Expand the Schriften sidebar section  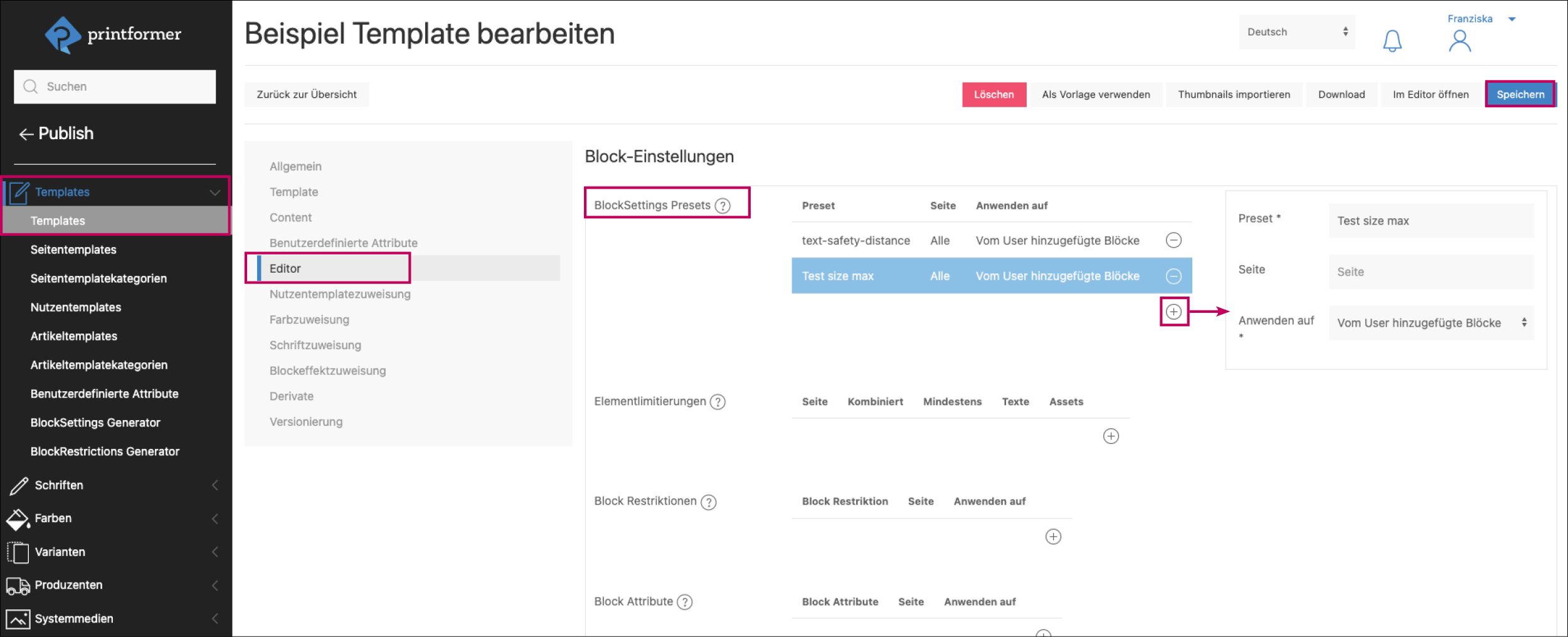point(215,485)
